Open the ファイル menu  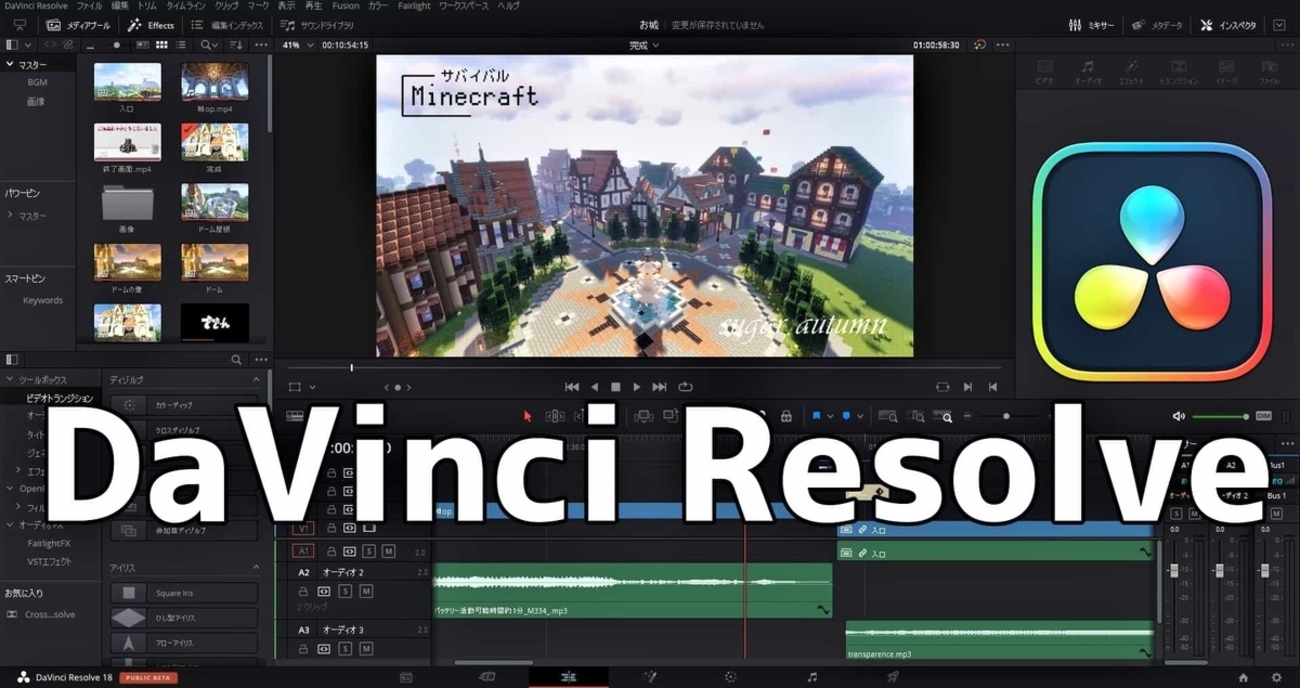point(89,6)
